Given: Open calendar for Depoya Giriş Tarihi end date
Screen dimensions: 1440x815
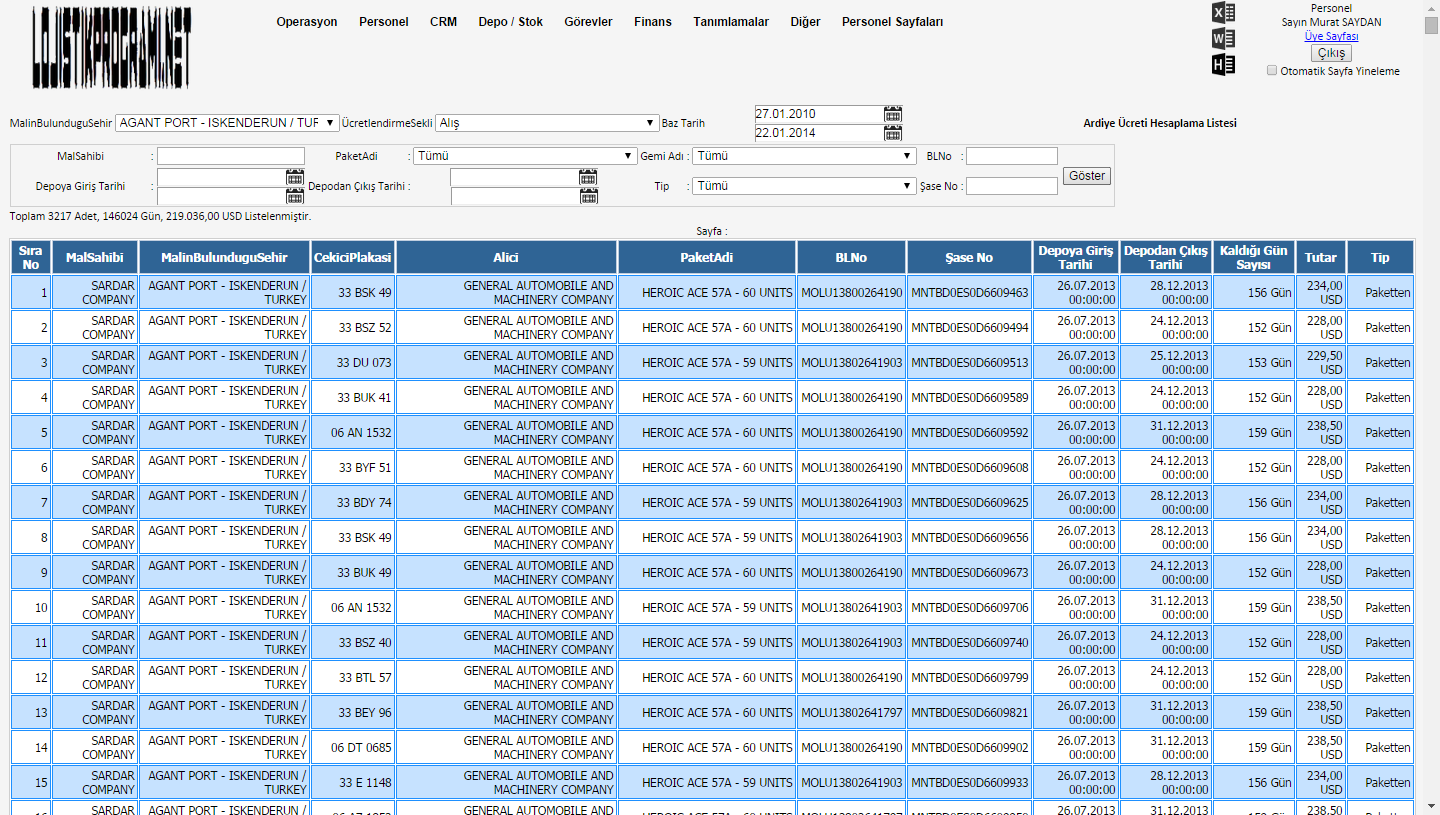Looking at the screenshot, I should pos(295,196).
